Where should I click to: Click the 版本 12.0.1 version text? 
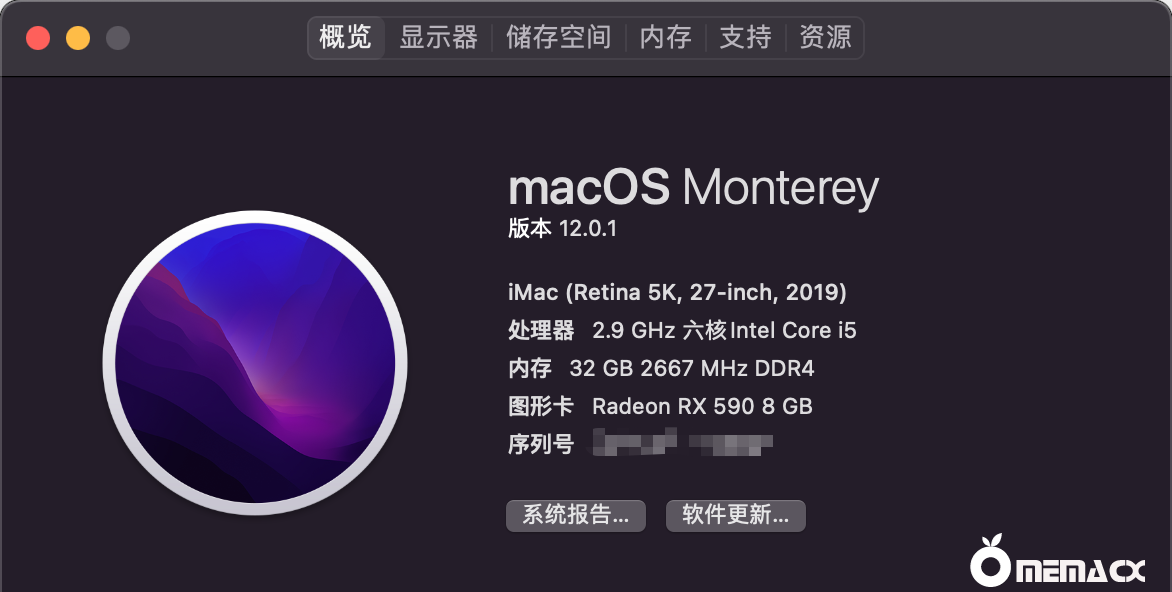coord(562,229)
